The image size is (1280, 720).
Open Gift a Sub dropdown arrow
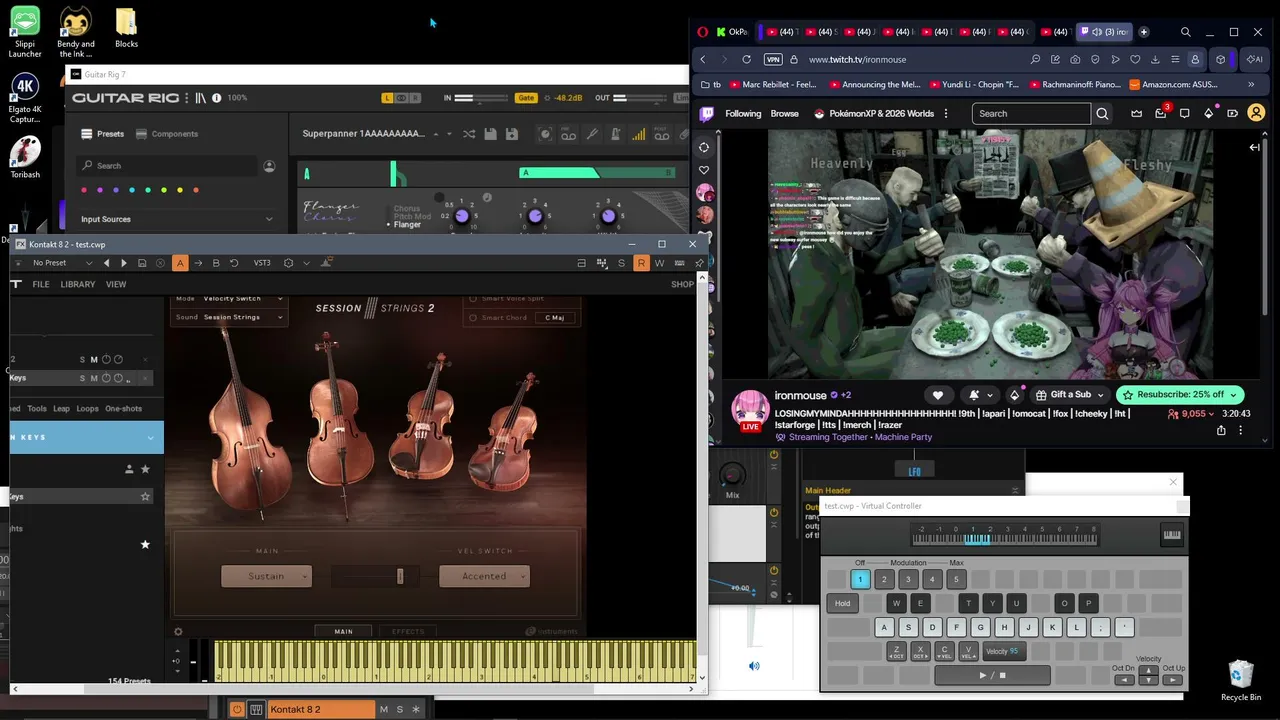point(1100,395)
